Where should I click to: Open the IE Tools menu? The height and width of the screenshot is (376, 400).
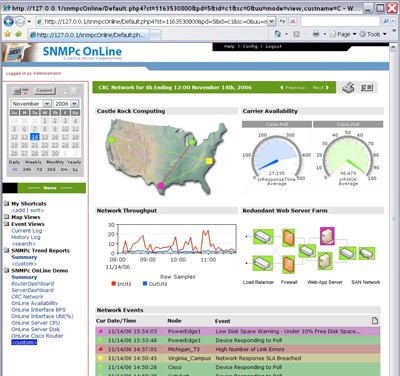[x=373, y=34]
